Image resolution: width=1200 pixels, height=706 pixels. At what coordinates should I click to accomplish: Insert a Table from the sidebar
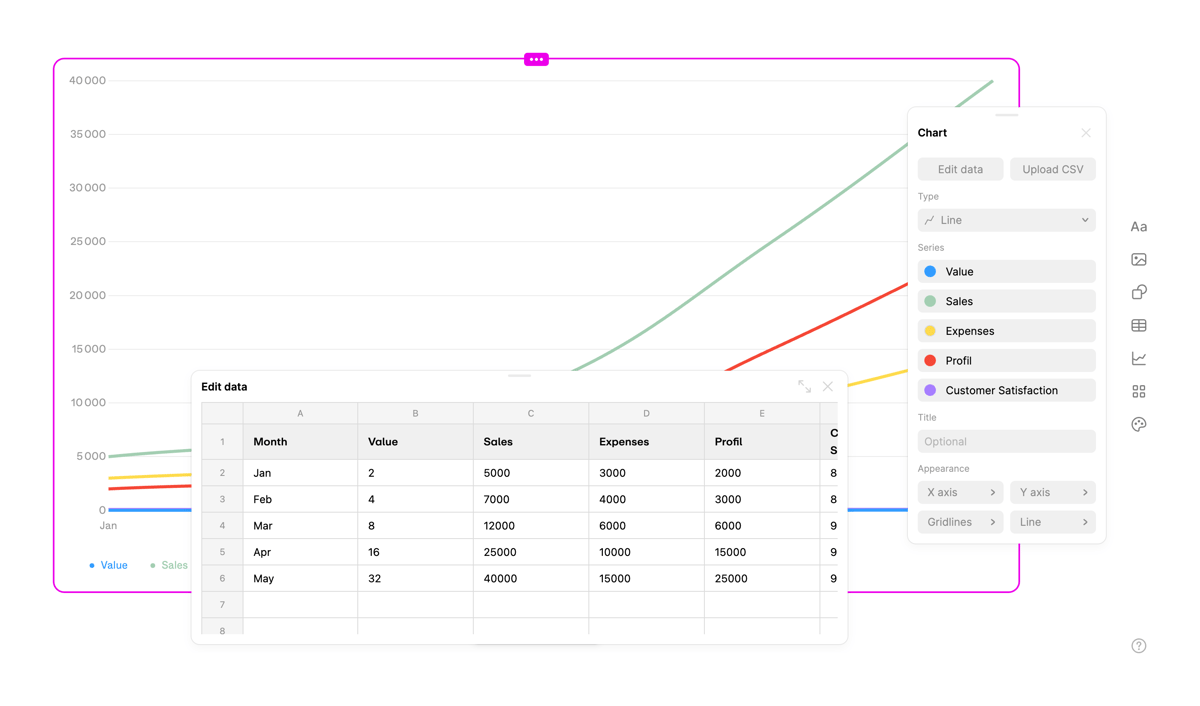coord(1138,325)
